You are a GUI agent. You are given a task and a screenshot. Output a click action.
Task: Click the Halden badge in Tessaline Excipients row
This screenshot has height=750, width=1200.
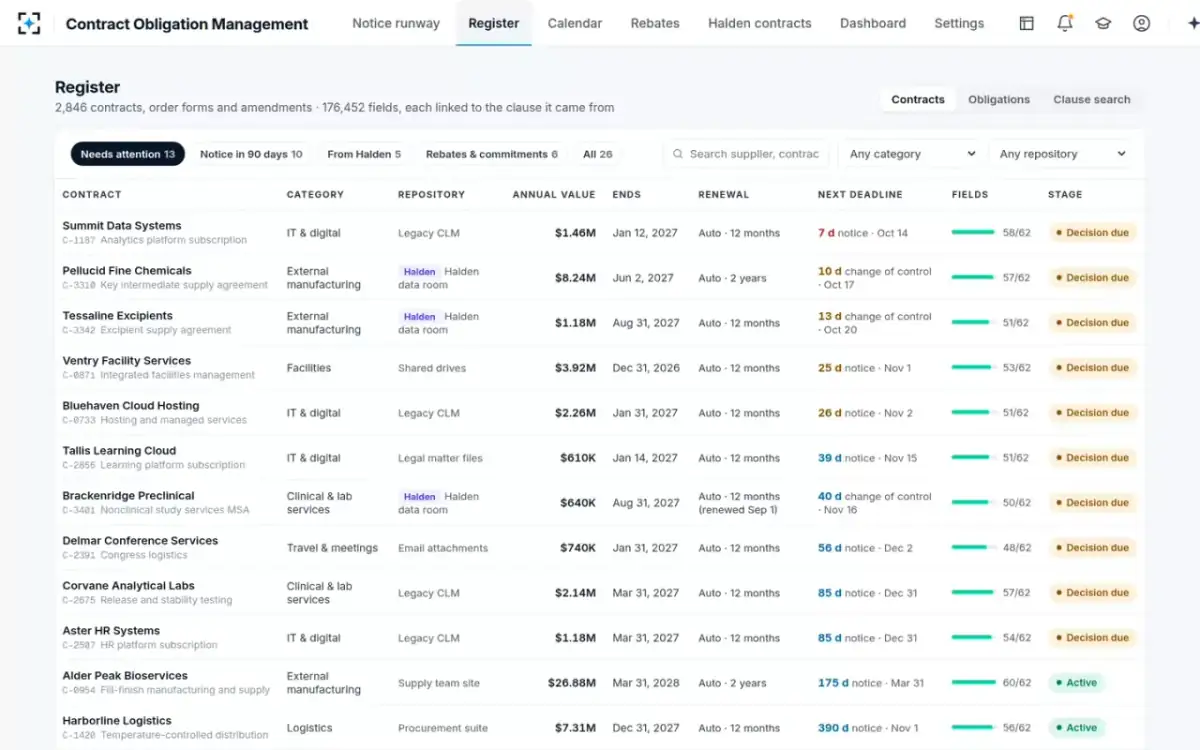tap(420, 317)
